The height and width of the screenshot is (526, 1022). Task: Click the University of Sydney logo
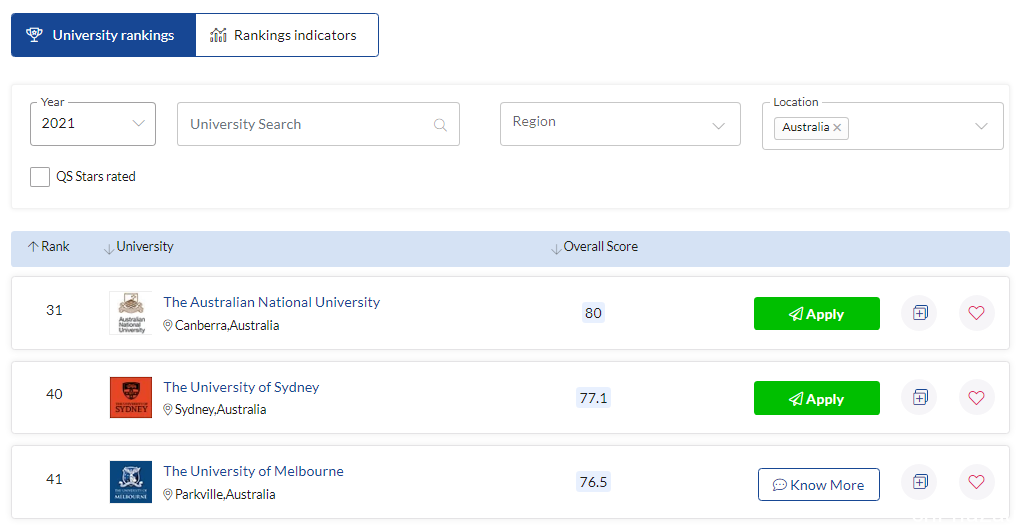(x=130, y=398)
